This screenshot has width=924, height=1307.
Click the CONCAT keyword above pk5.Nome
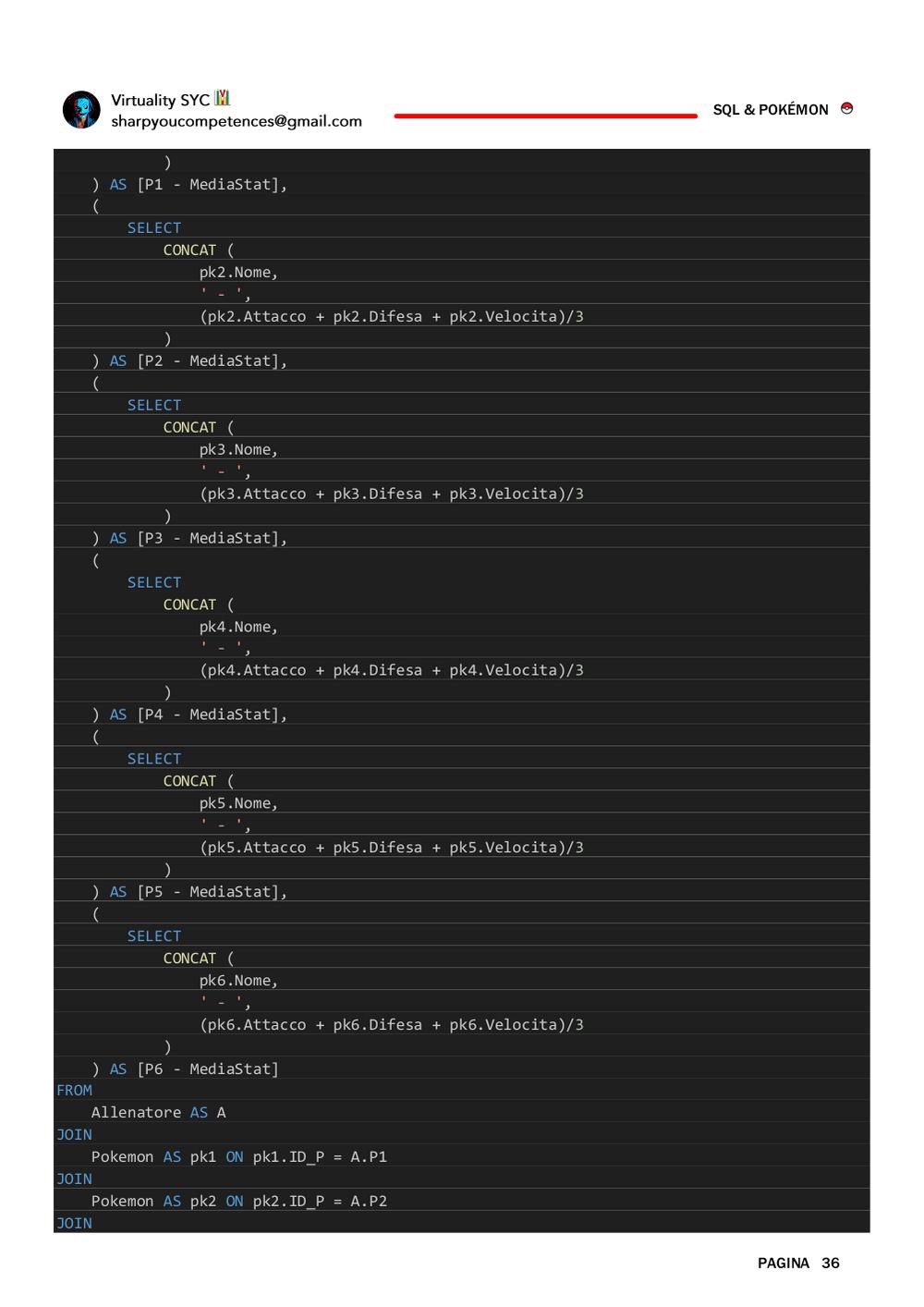click(189, 781)
